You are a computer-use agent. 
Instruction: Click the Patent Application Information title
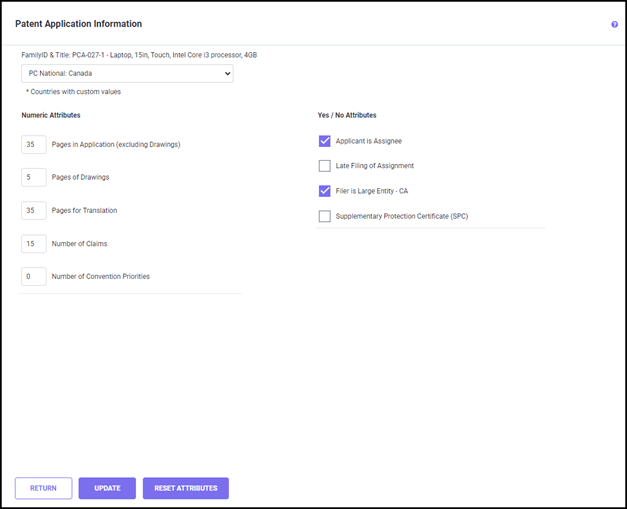click(x=78, y=24)
